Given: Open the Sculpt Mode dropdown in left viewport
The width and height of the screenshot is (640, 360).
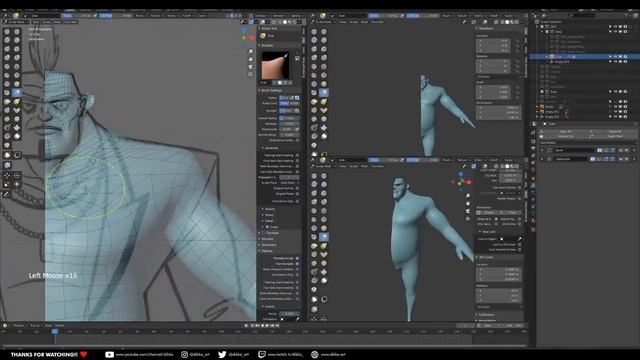Looking at the screenshot, I should point(15,22).
